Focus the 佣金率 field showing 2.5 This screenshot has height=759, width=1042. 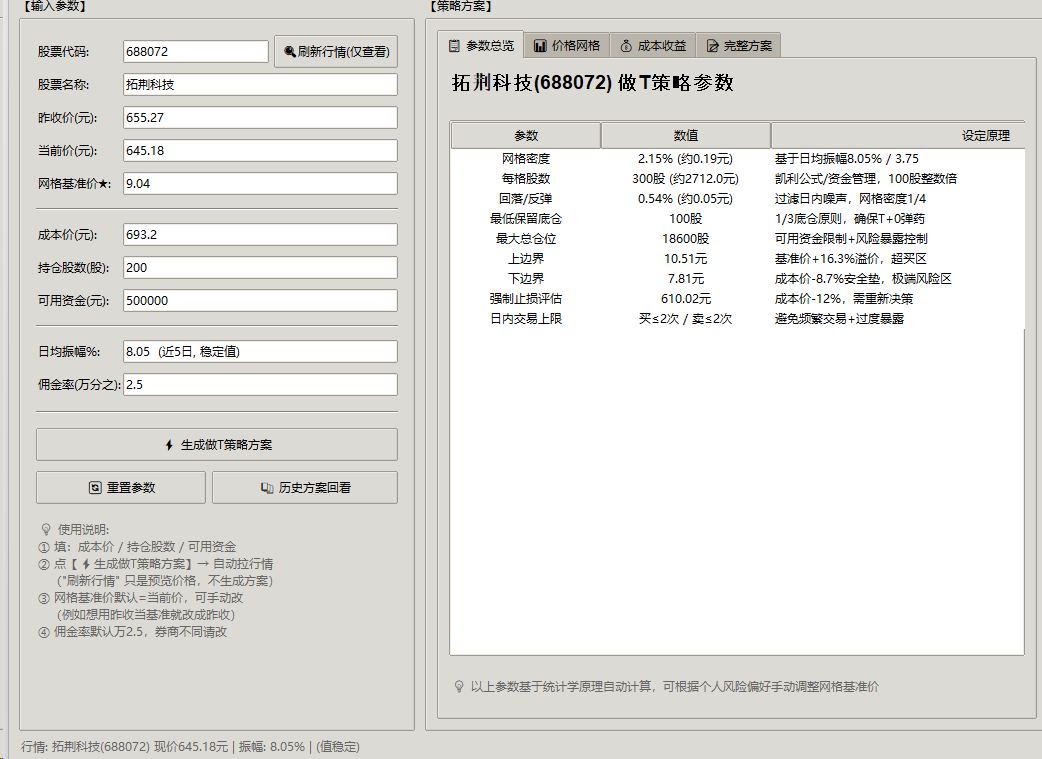pos(260,384)
